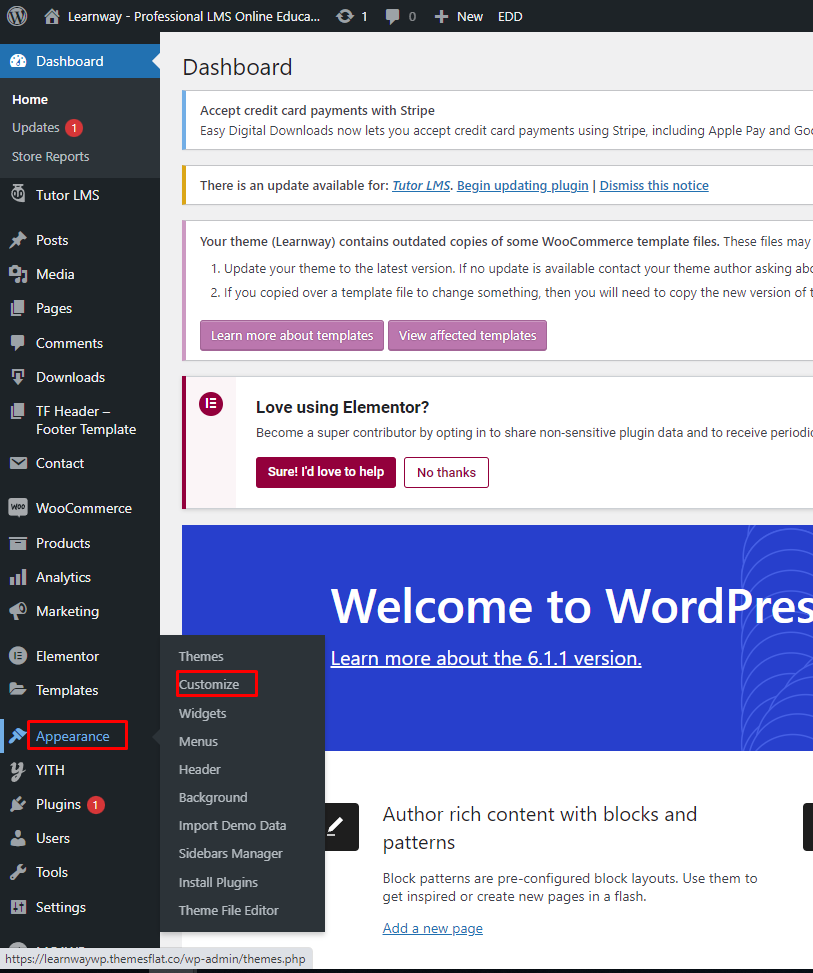Open Sidebars Manager
The height and width of the screenshot is (973, 813).
230,853
